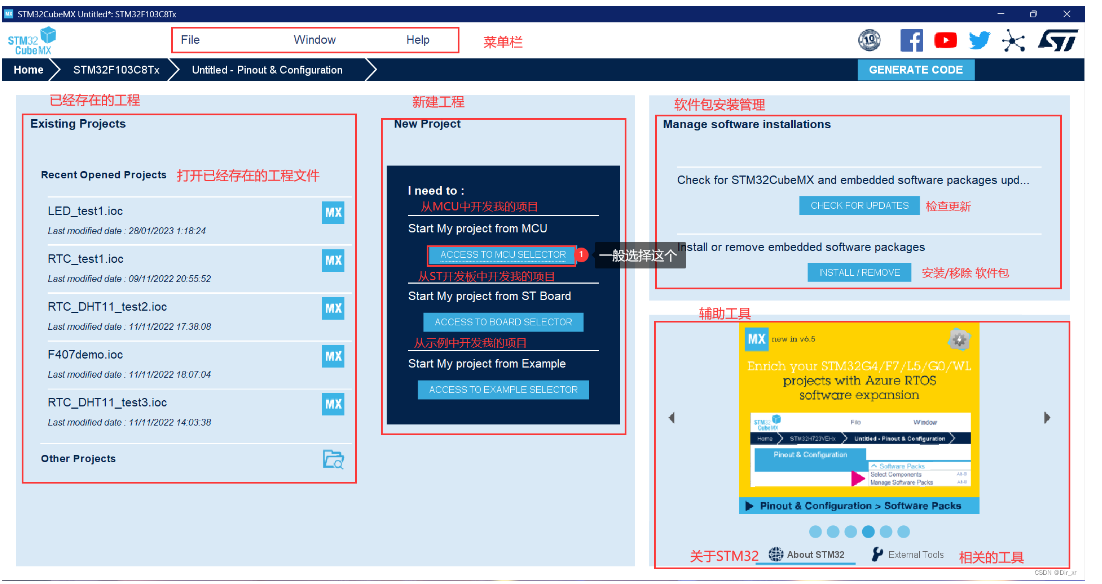
Task: Click MX icon beside RTC_DHT11_test2.ioc
Action: pyautogui.click(x=333, y=308)
